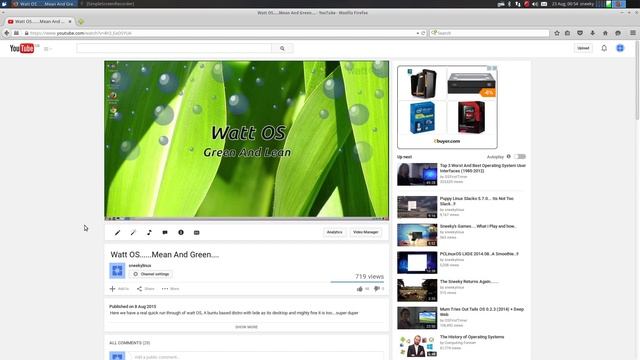Click the thumbs up like icon

tap(360, 289)
